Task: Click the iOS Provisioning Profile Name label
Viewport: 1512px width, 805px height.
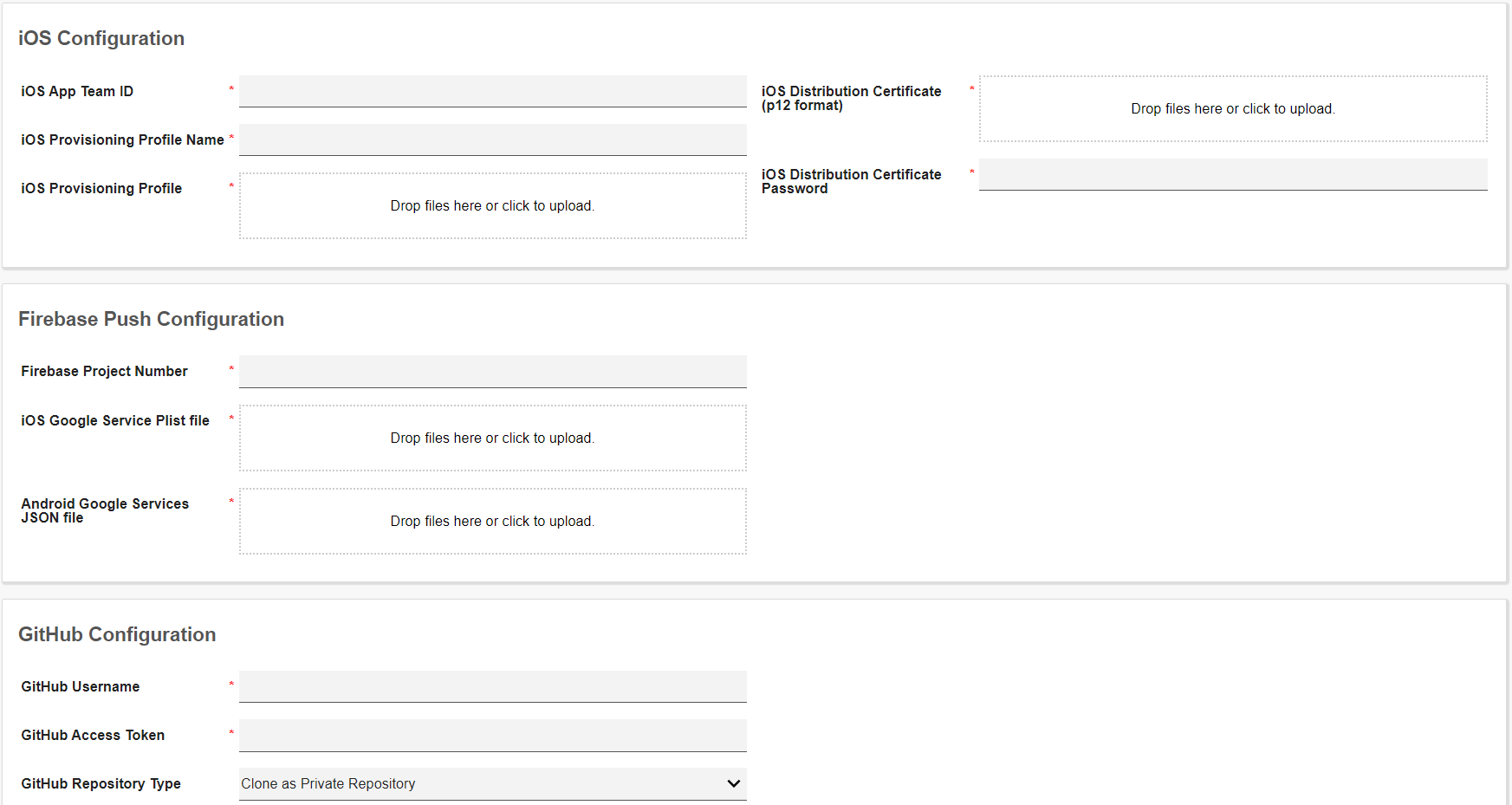Action: [122, 140]
